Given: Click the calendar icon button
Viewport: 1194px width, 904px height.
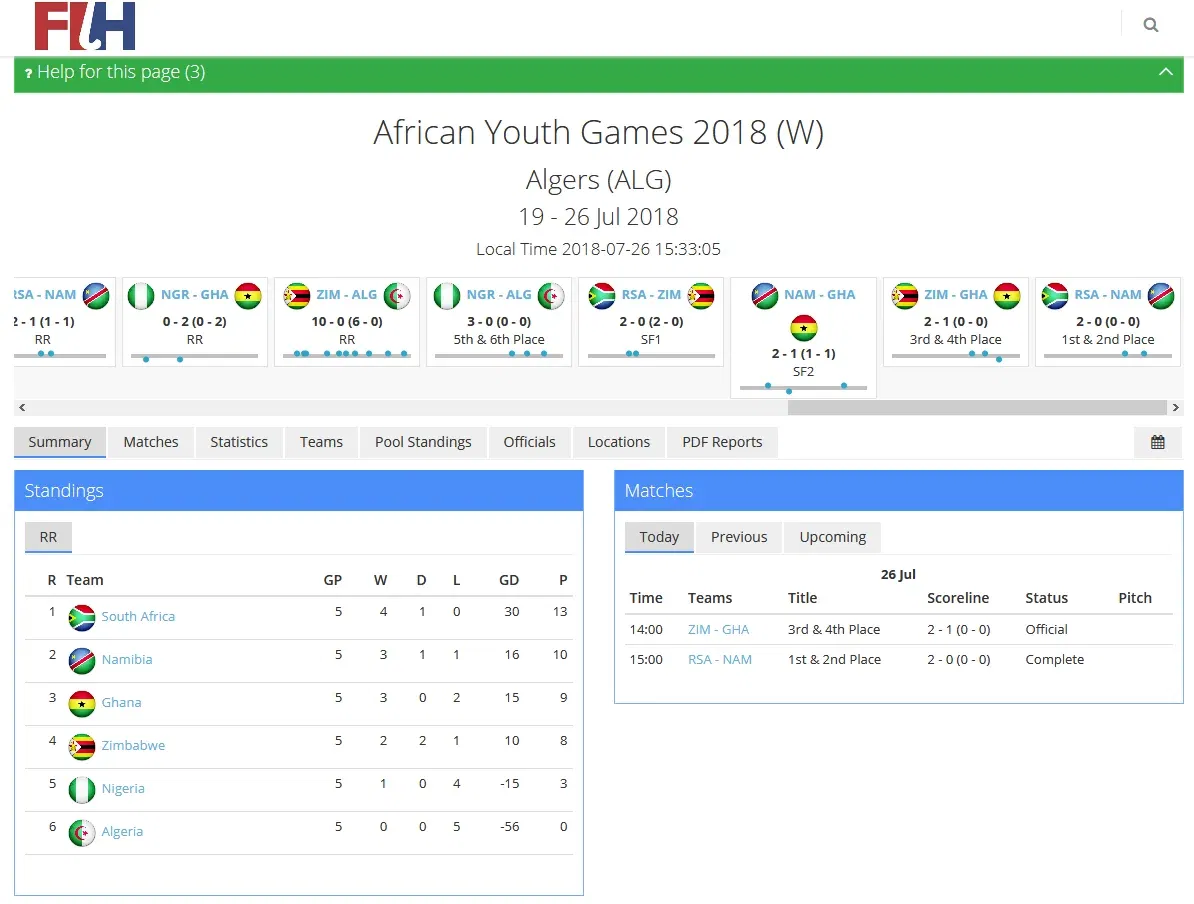Looking at the screenshot, I should click(x=1157, y=442).
